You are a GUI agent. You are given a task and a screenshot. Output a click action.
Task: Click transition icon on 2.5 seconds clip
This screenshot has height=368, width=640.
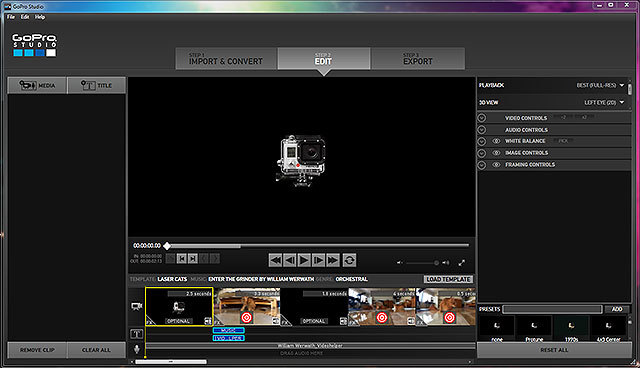click(x=208, y=321)
